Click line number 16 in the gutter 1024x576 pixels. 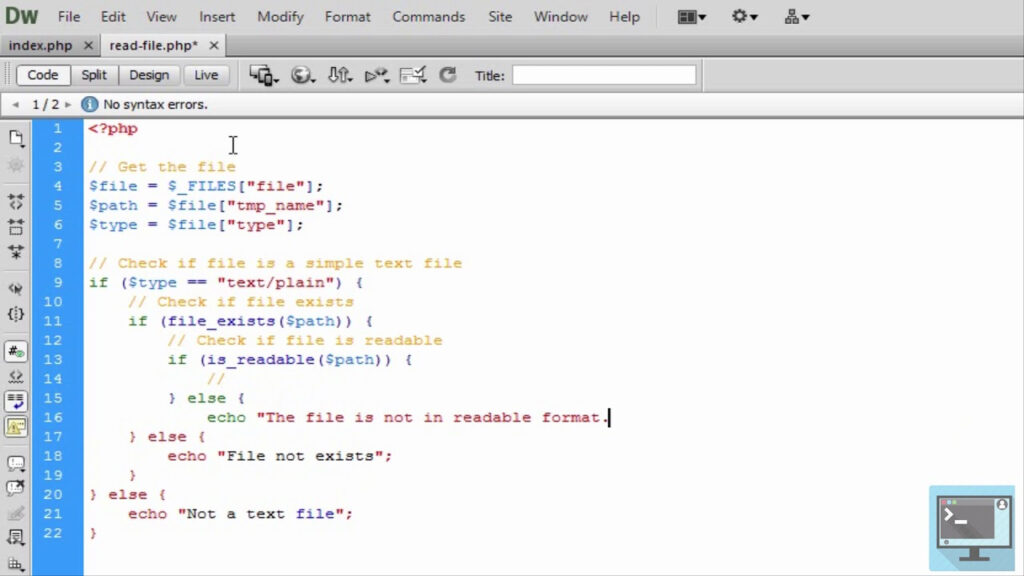(x=53, y=417)
